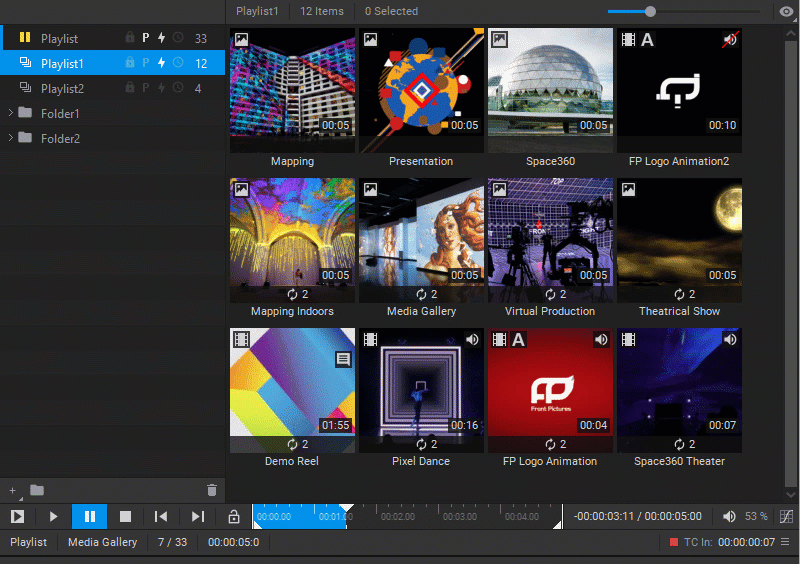Go to previous item with skip back icon
This screenshot has width=800, height=564.
coord(161,517)
